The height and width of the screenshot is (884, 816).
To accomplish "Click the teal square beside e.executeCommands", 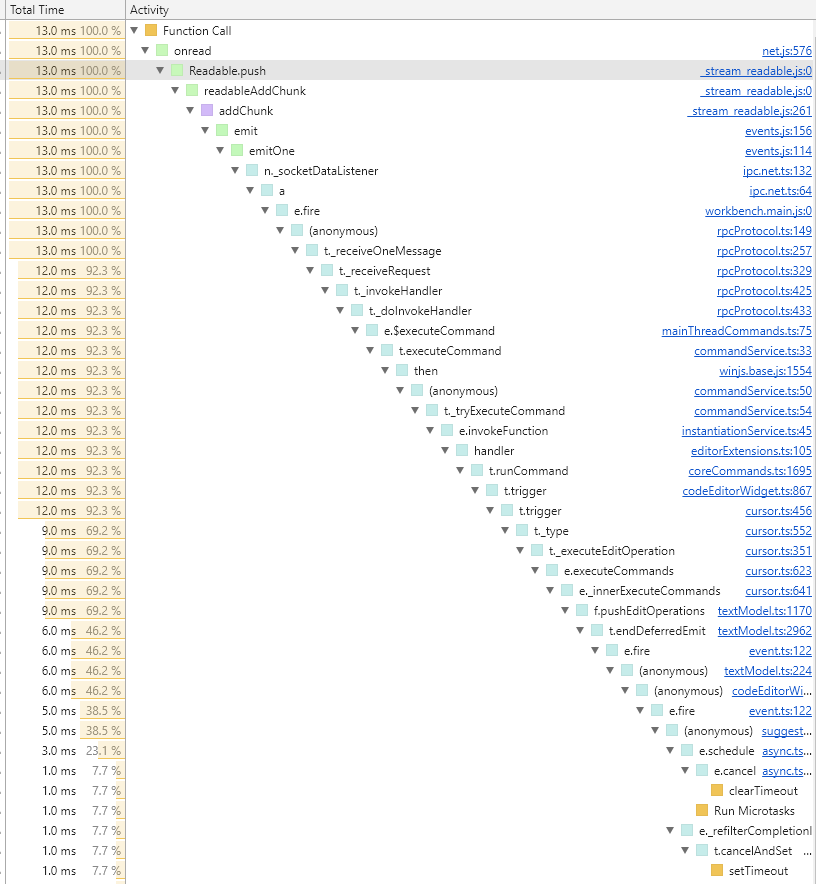I will point(552,571).
